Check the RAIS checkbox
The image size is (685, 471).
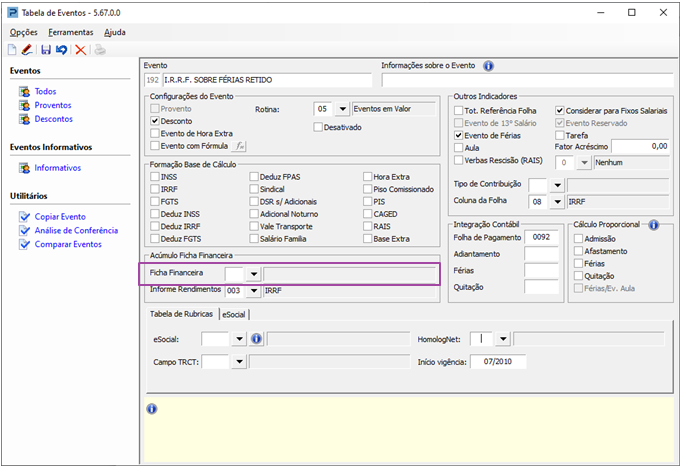367,226
